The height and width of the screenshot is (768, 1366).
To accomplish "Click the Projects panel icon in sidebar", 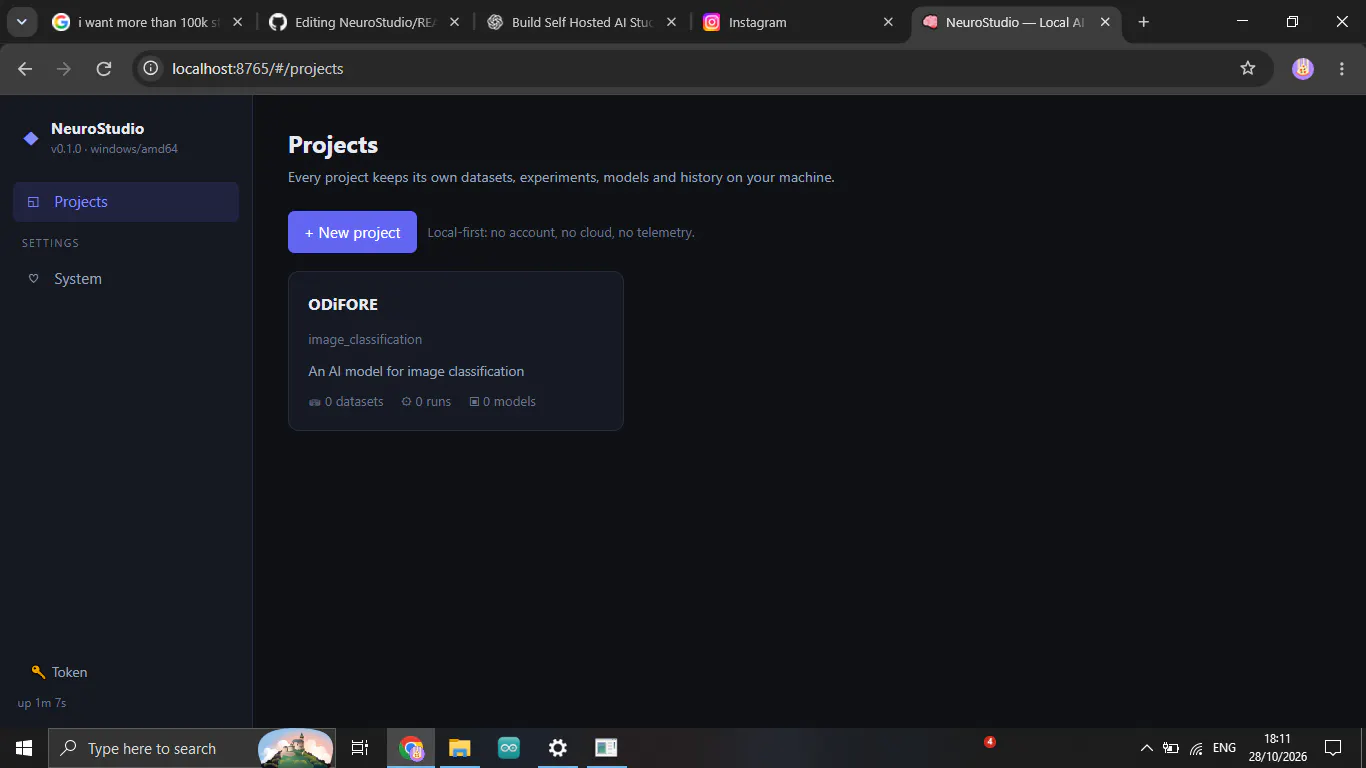I will (33, 202).
